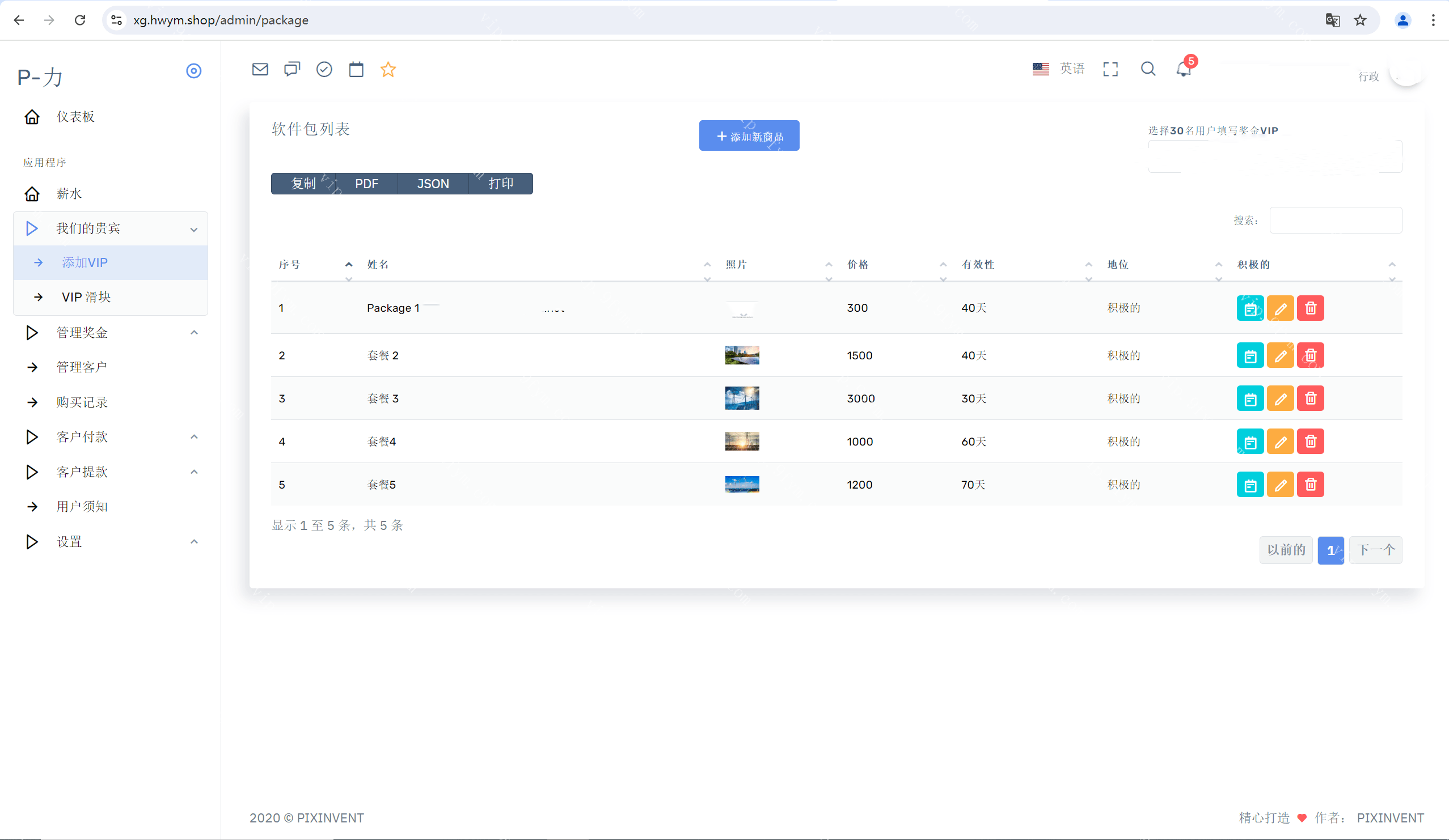This screenshot has width=1449, height=840.
Task: Toggle fullscreen mode icon
Action: (1110, 69)
